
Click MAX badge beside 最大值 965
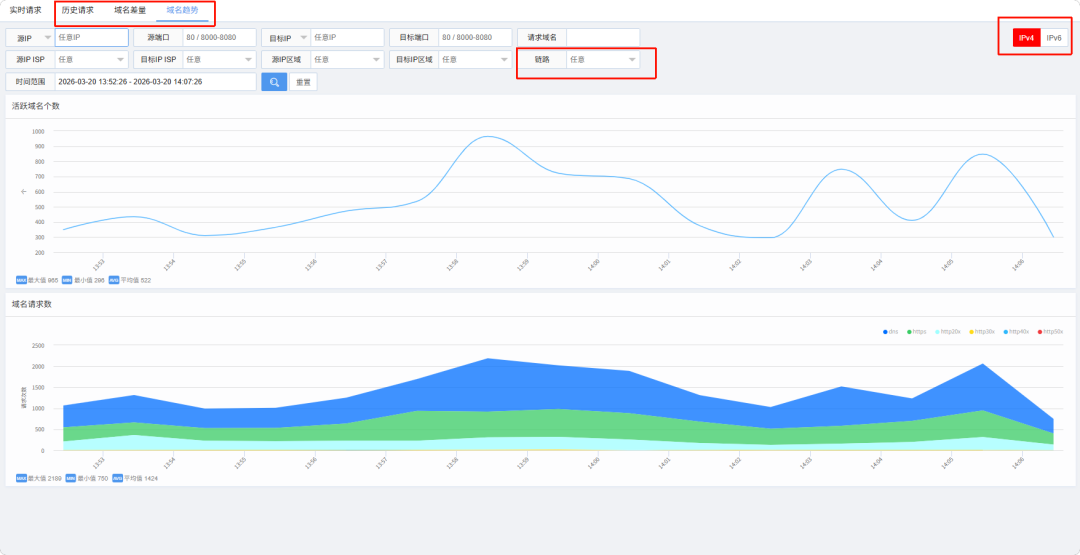pos(21,280)
